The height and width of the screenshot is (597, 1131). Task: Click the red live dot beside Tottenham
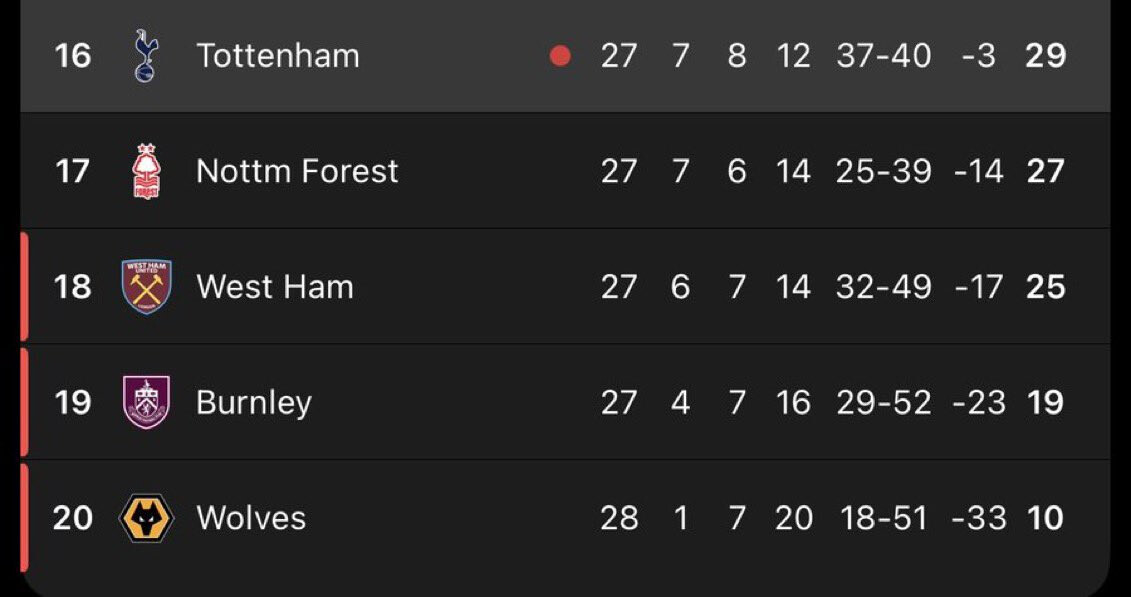coord(560,56)
